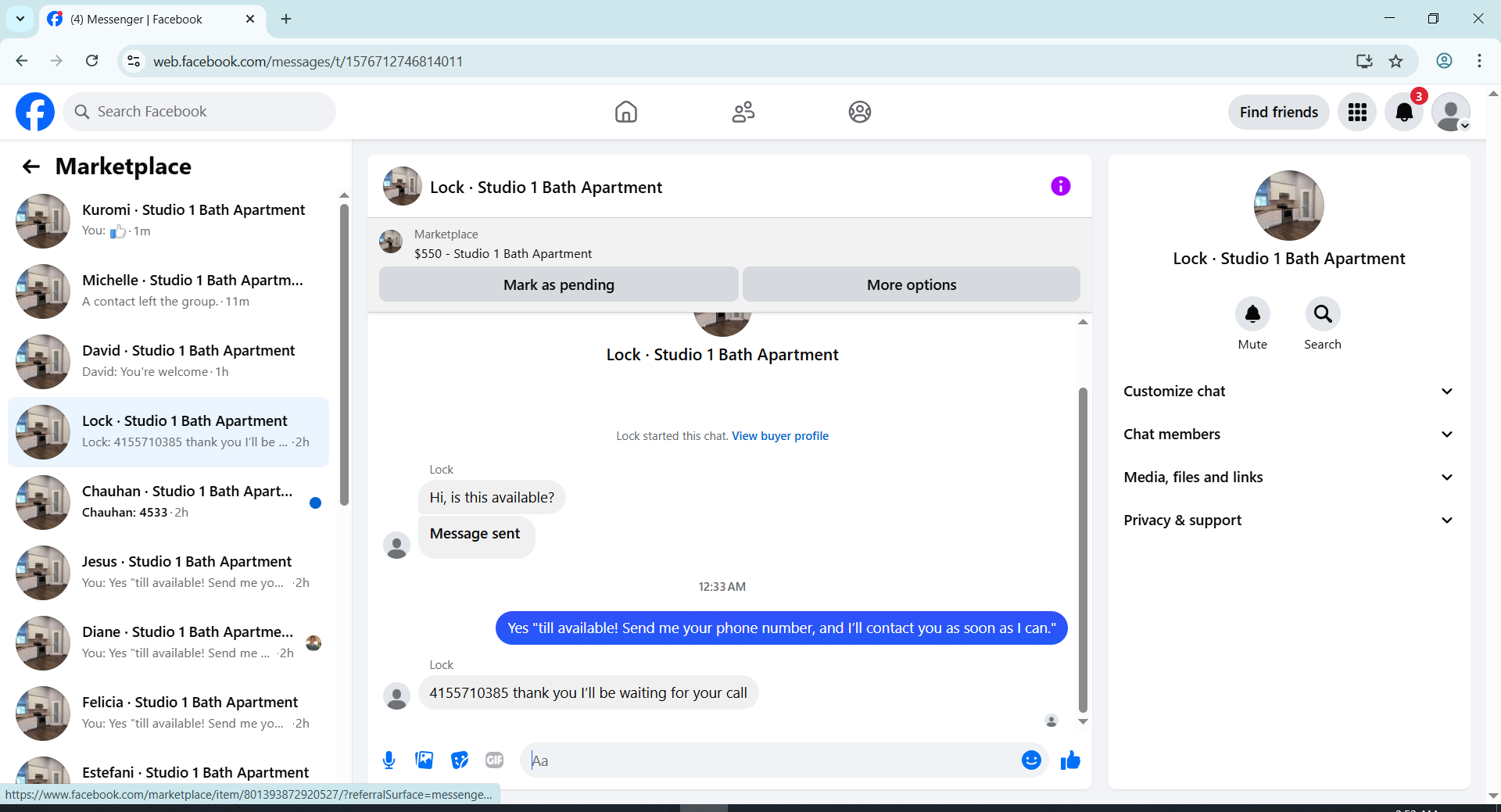Click the large listing thumbnail in right panel
This screenshot has height=812, width=1501.
(1288, 206)
